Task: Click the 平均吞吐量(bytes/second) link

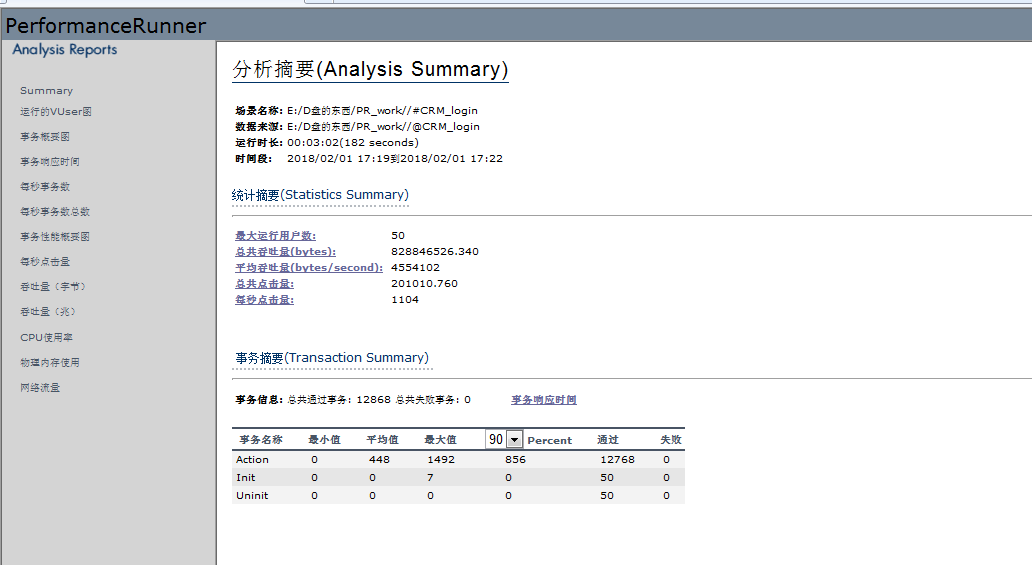Action: tap(308, 268)
